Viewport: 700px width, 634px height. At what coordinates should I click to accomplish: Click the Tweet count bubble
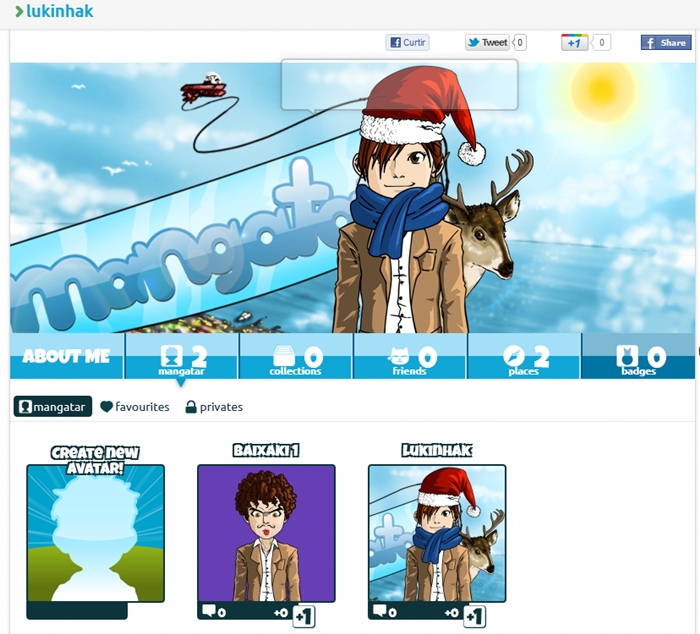[520, 42]
